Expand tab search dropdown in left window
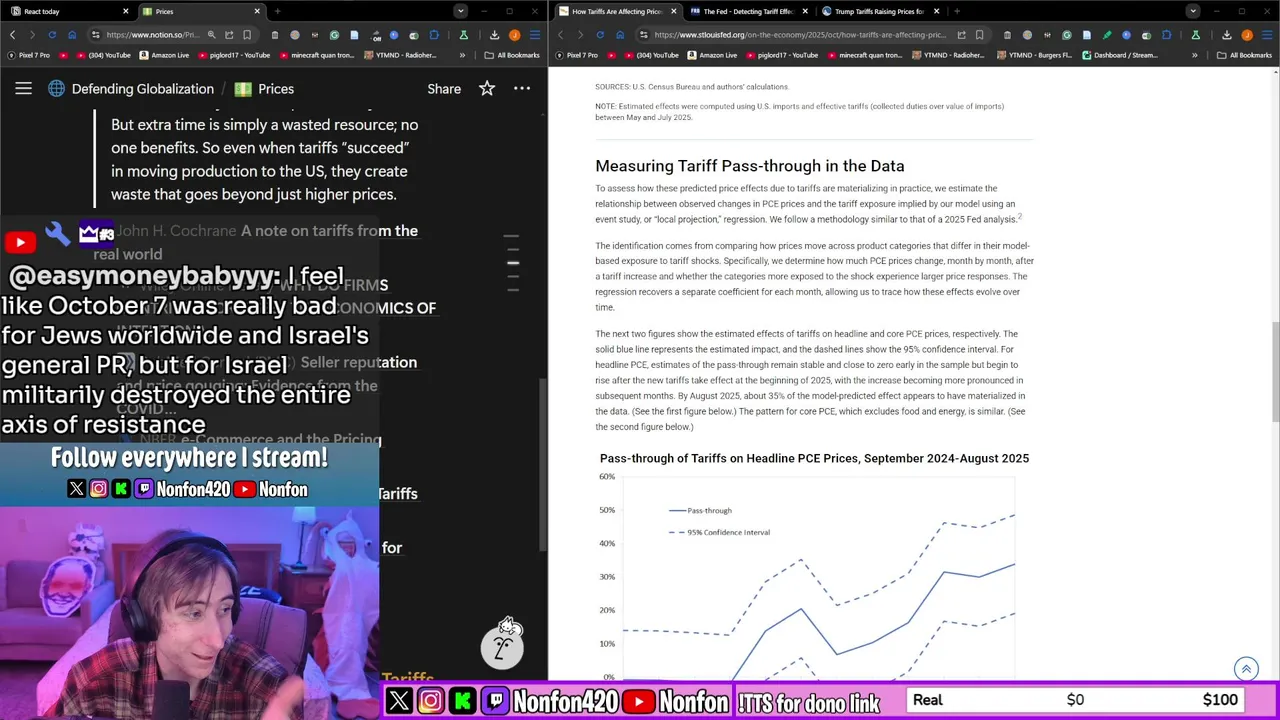Viewport: 1280px width, 720px height. coord(460,11)
